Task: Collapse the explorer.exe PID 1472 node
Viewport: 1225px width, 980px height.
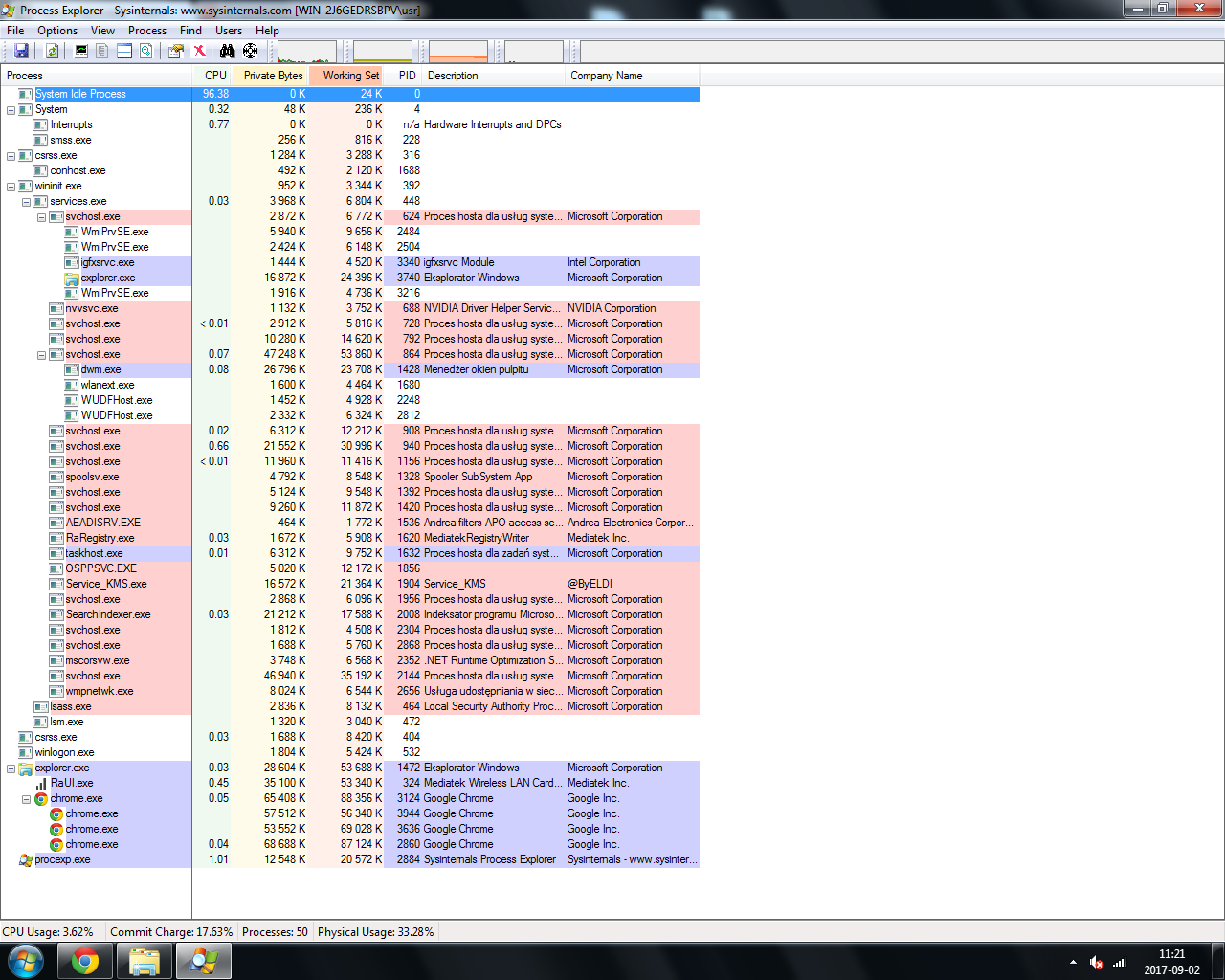Action: pos(11,768)
